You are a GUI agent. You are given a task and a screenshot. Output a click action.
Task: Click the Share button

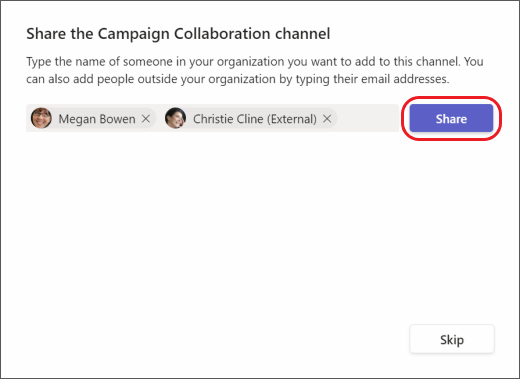pyautogui.click(x=451, y=118)
